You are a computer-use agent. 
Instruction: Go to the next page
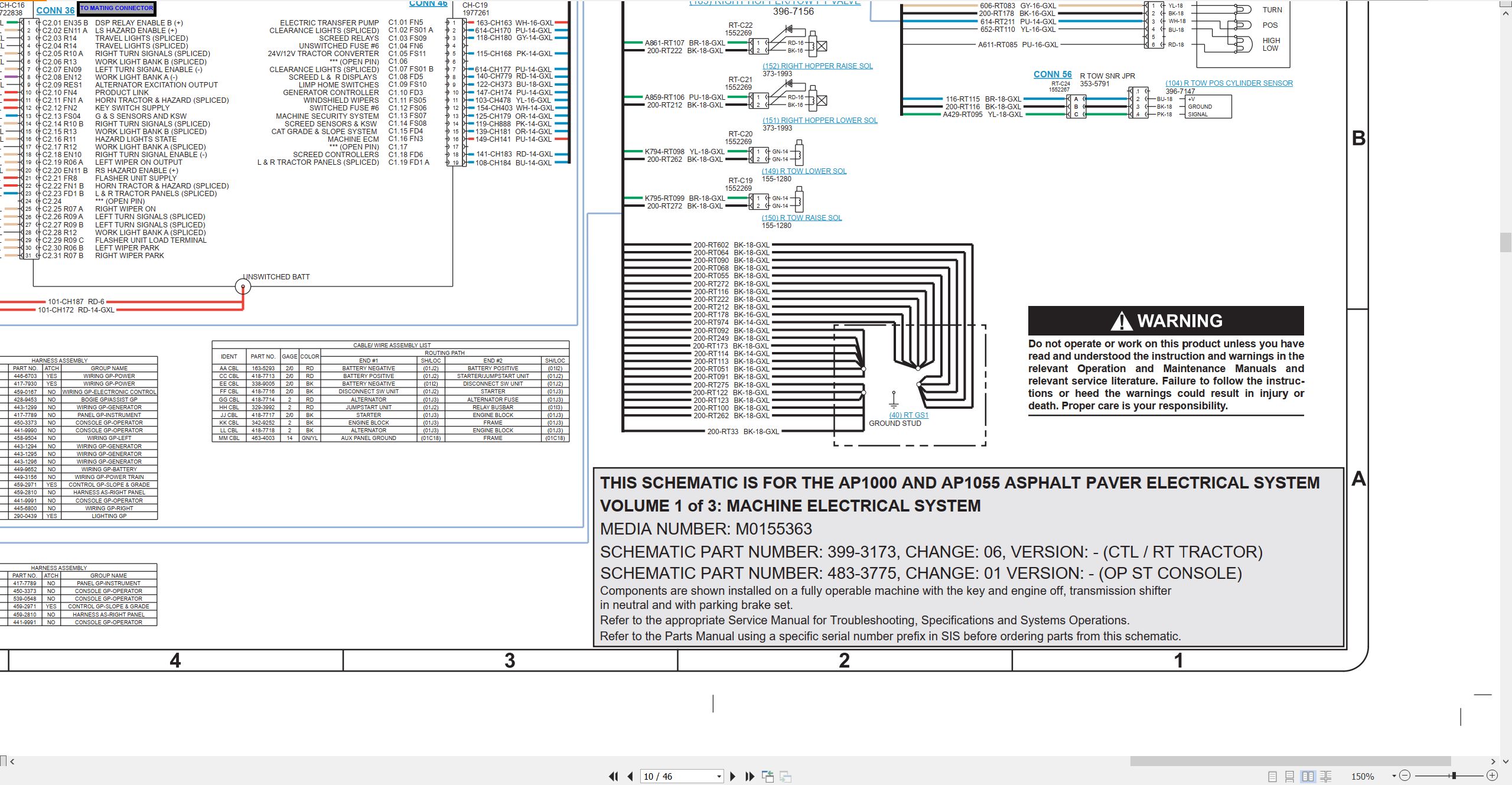point(733,776)
